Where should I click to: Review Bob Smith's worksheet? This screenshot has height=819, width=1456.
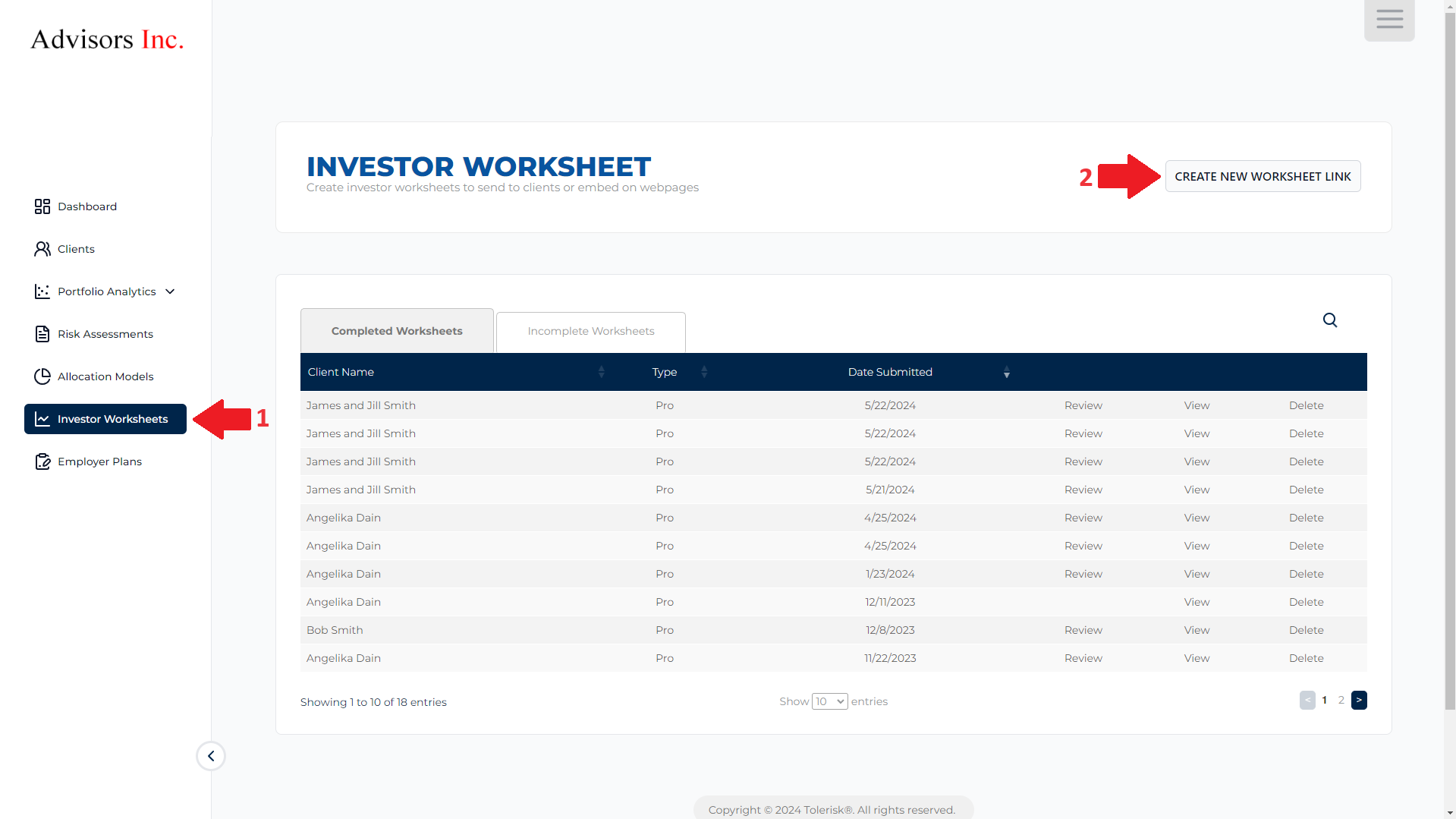pyautogui.click(x=1083, y=630)
